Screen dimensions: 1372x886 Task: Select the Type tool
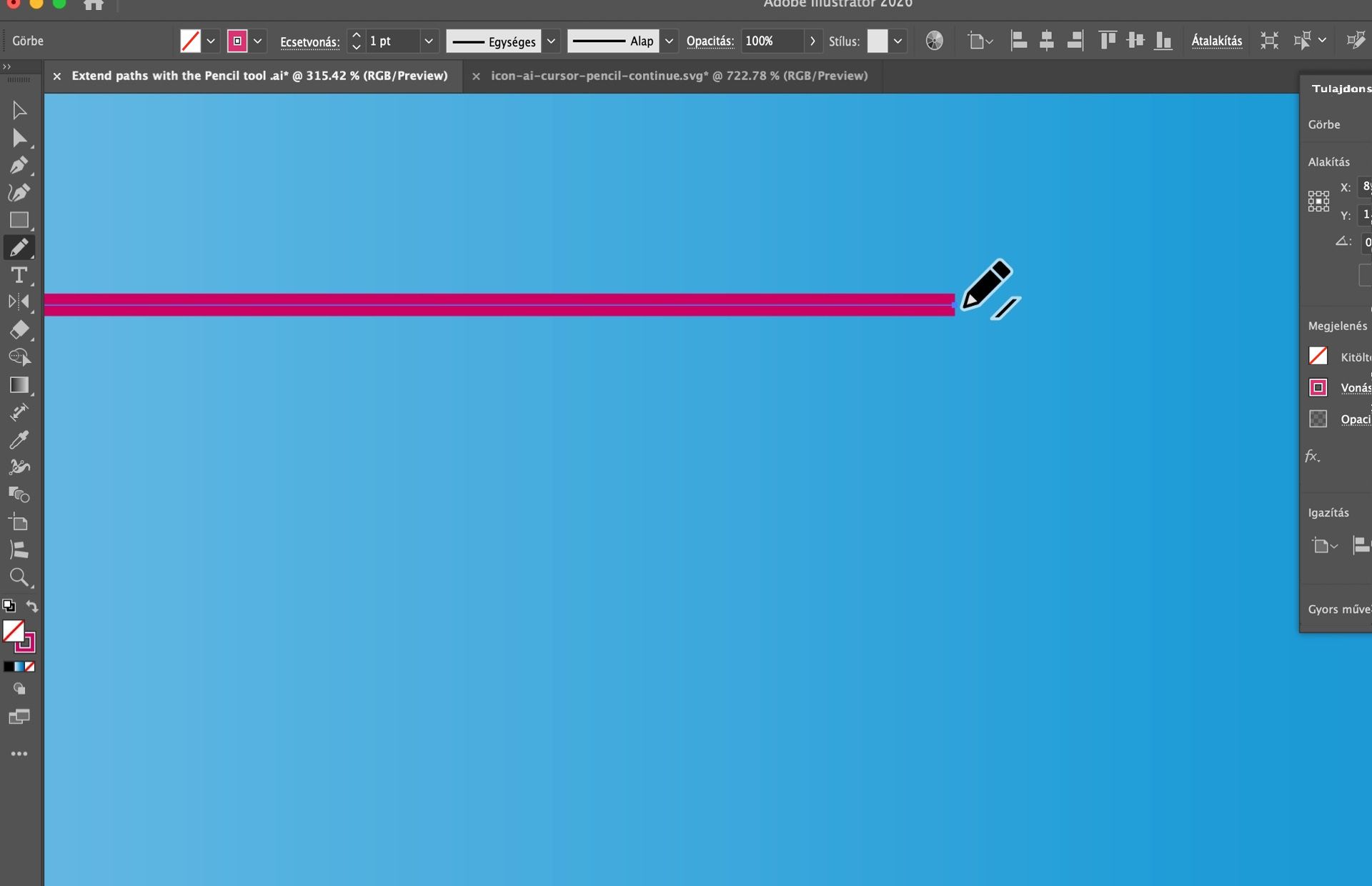click(19, 275)
